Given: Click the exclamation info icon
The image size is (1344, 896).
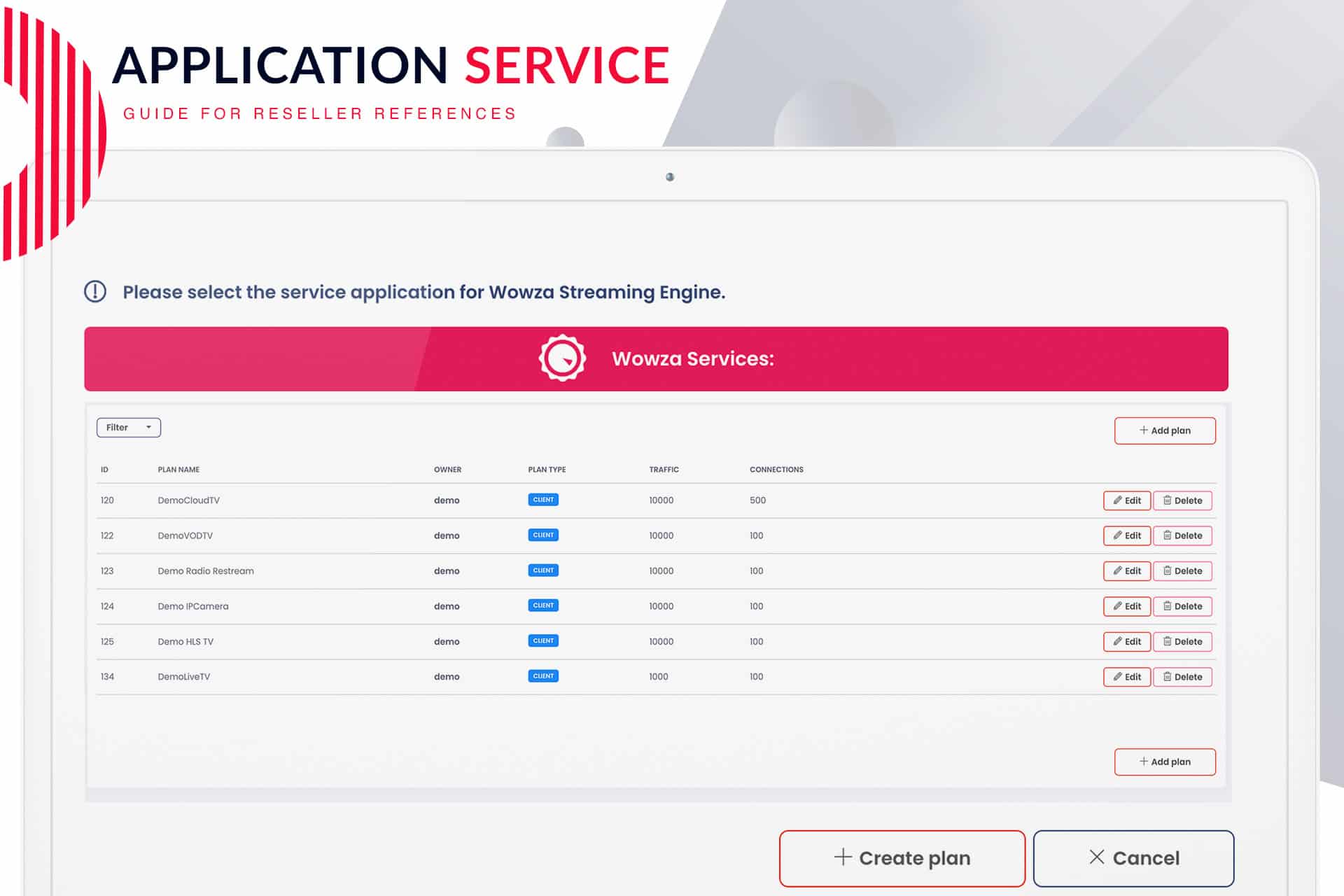Looking at the screenshot, I should click(x=95, y=291).
